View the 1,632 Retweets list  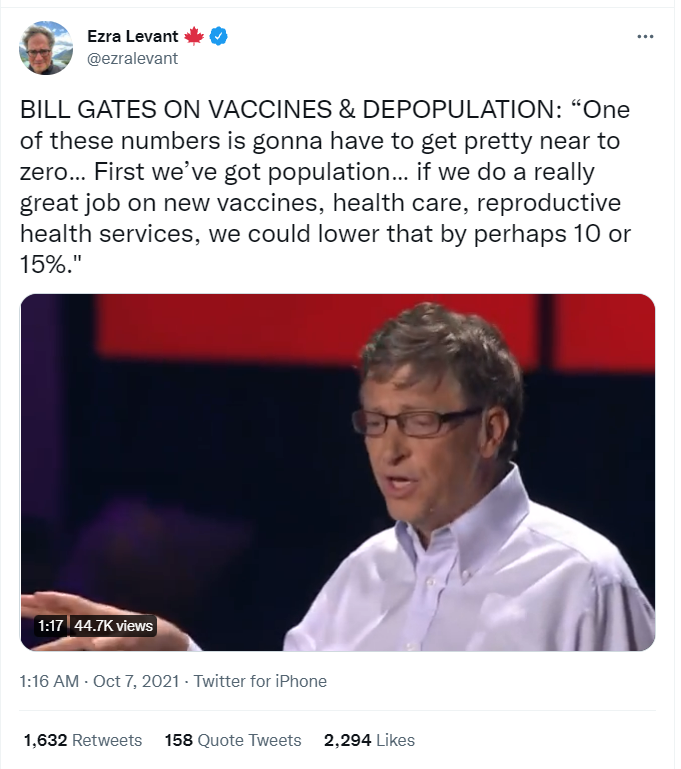82,740
